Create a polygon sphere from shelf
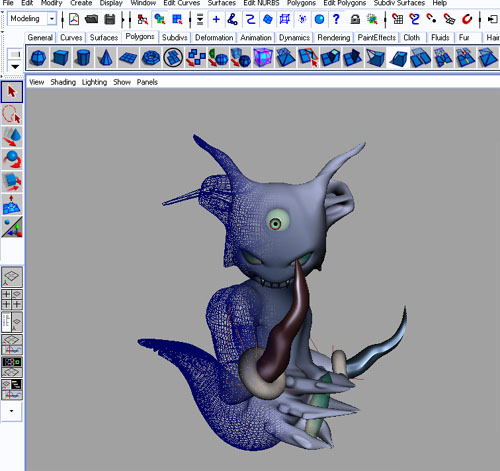The width and height of the screenshot is (500, 471). pyautogui.click(x=38, y=58)
